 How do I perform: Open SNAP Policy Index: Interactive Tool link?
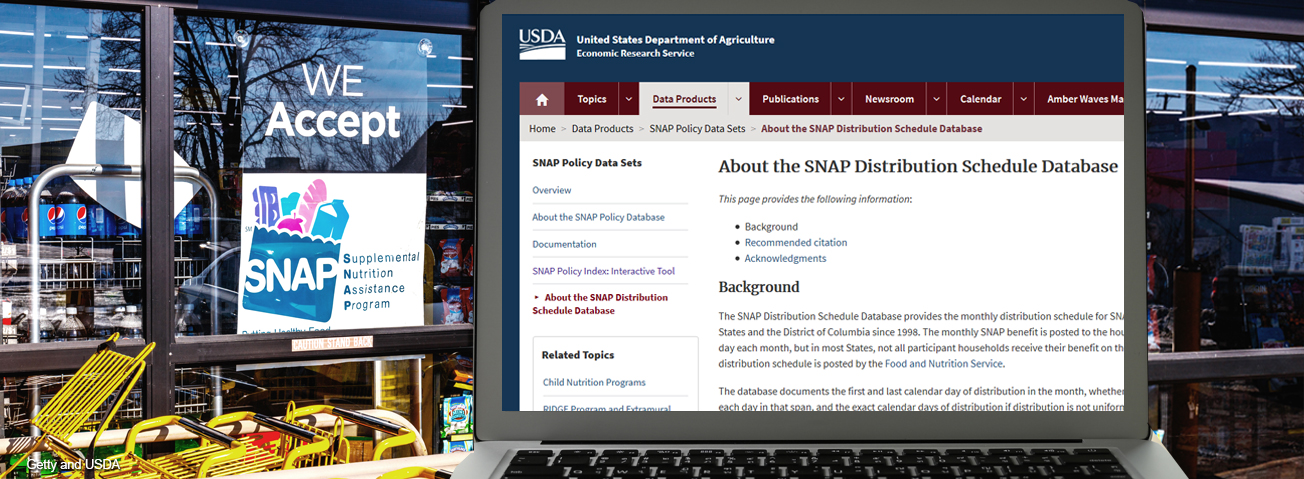[603, 271]
